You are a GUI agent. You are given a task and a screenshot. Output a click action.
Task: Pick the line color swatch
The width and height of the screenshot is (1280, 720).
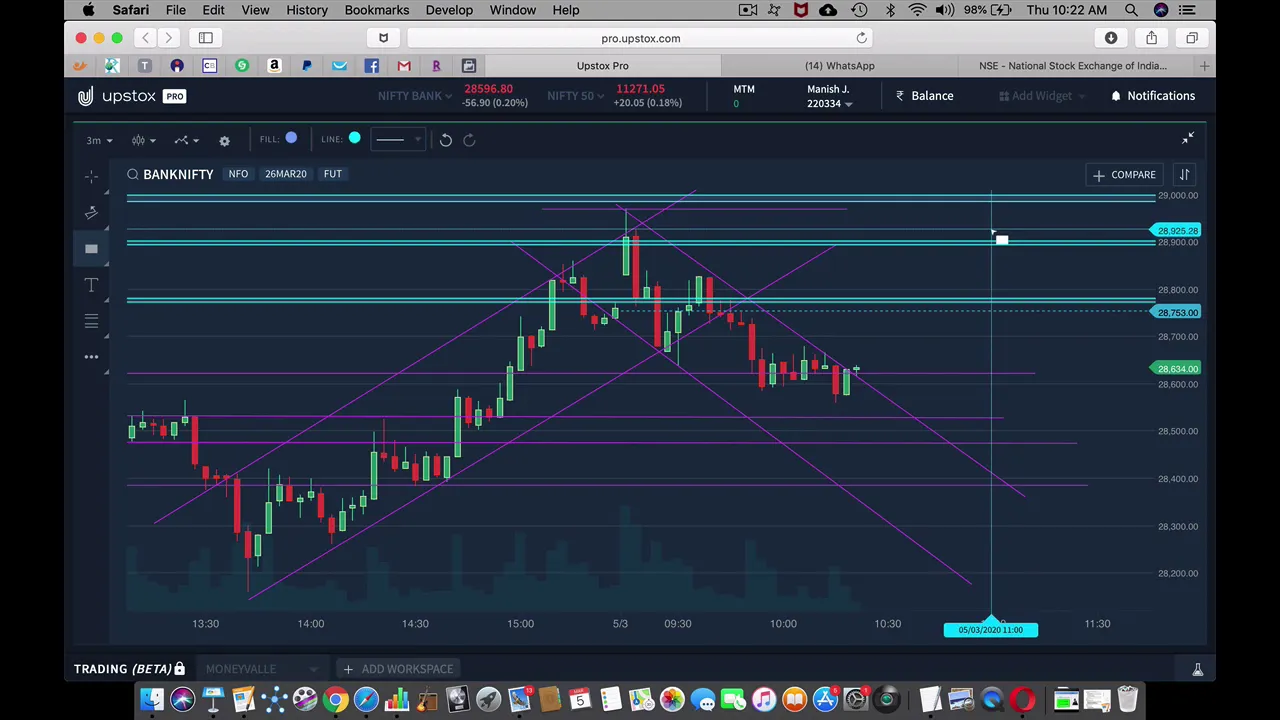pyautogui.click(x=354, y=139)
